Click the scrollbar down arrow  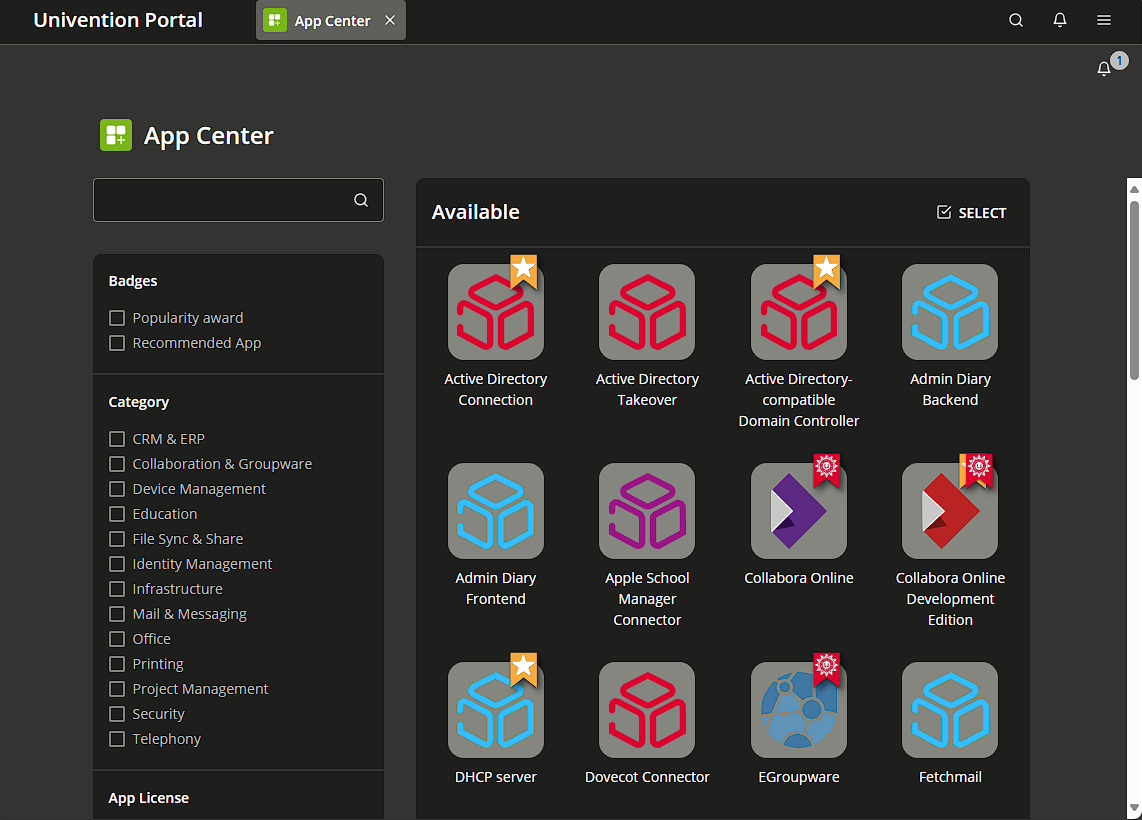pyautogui.click(x=1134, y=808)
